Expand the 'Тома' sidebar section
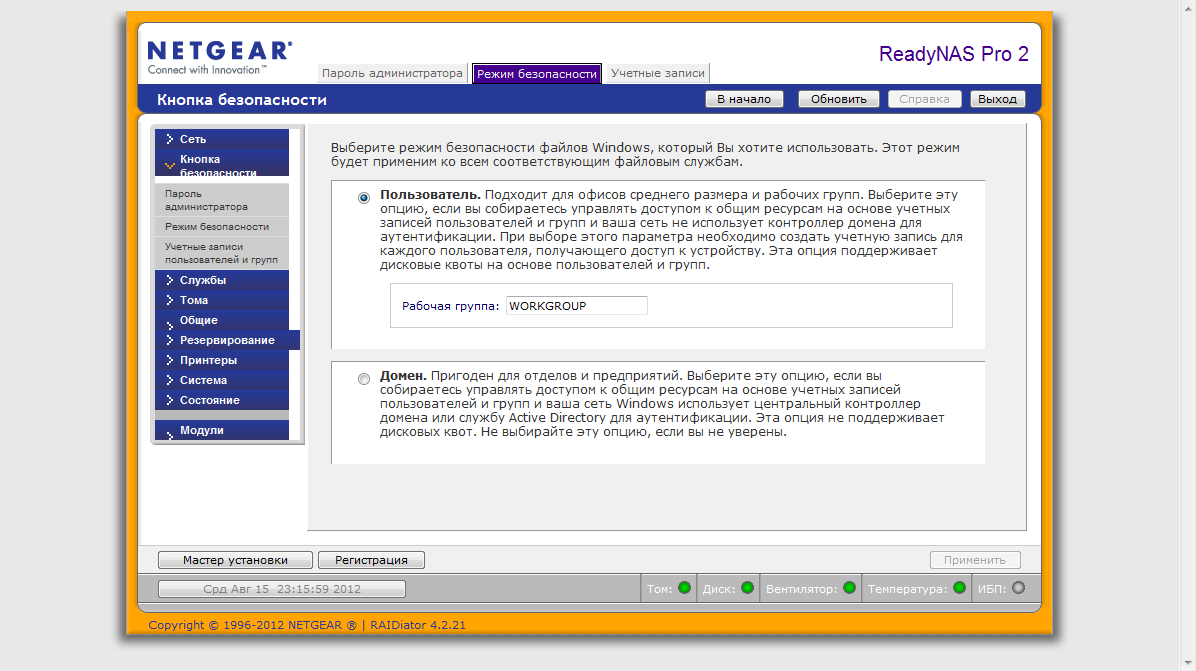Screen dimensions: 1196x671 pos(221,300)
